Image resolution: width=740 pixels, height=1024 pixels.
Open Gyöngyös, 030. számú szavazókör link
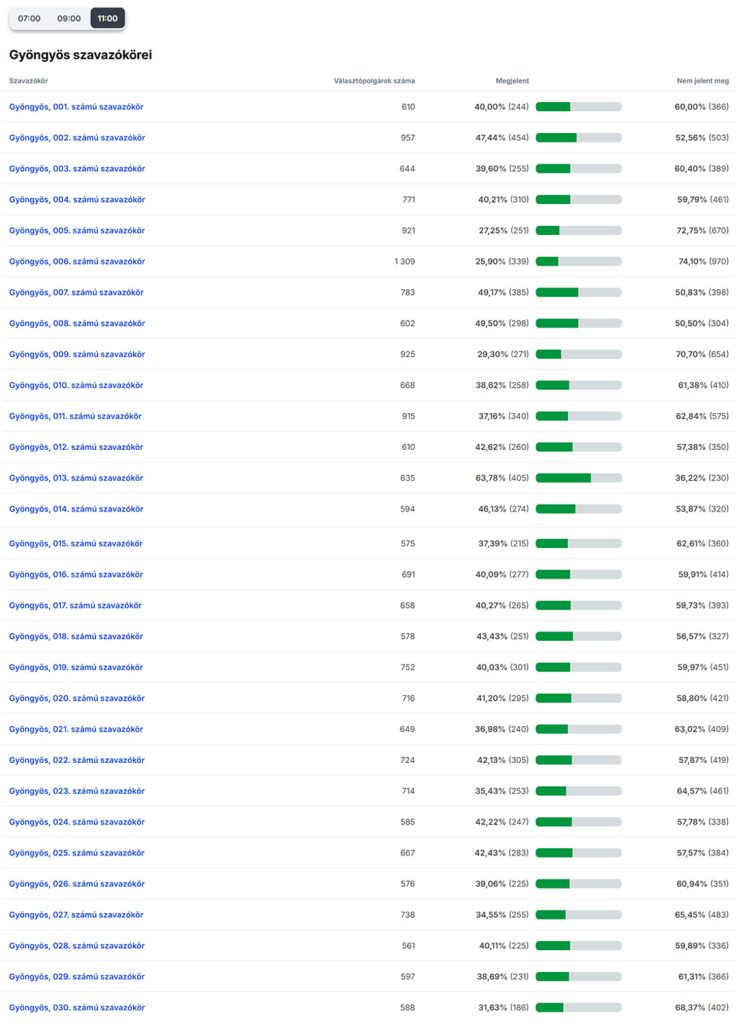[x=77, y=1007]
